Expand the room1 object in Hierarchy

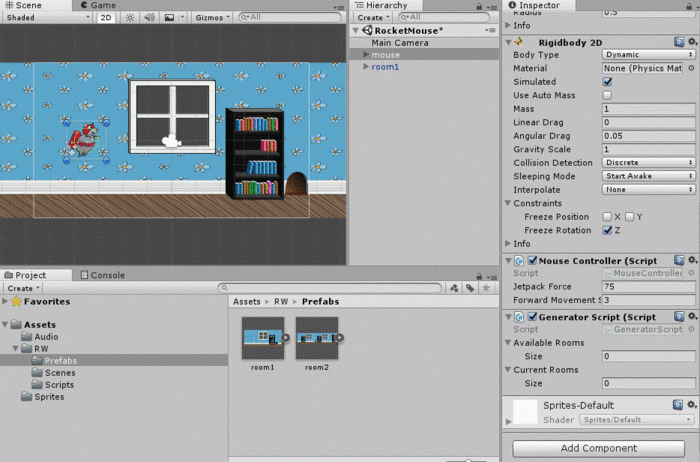(366, 67)
